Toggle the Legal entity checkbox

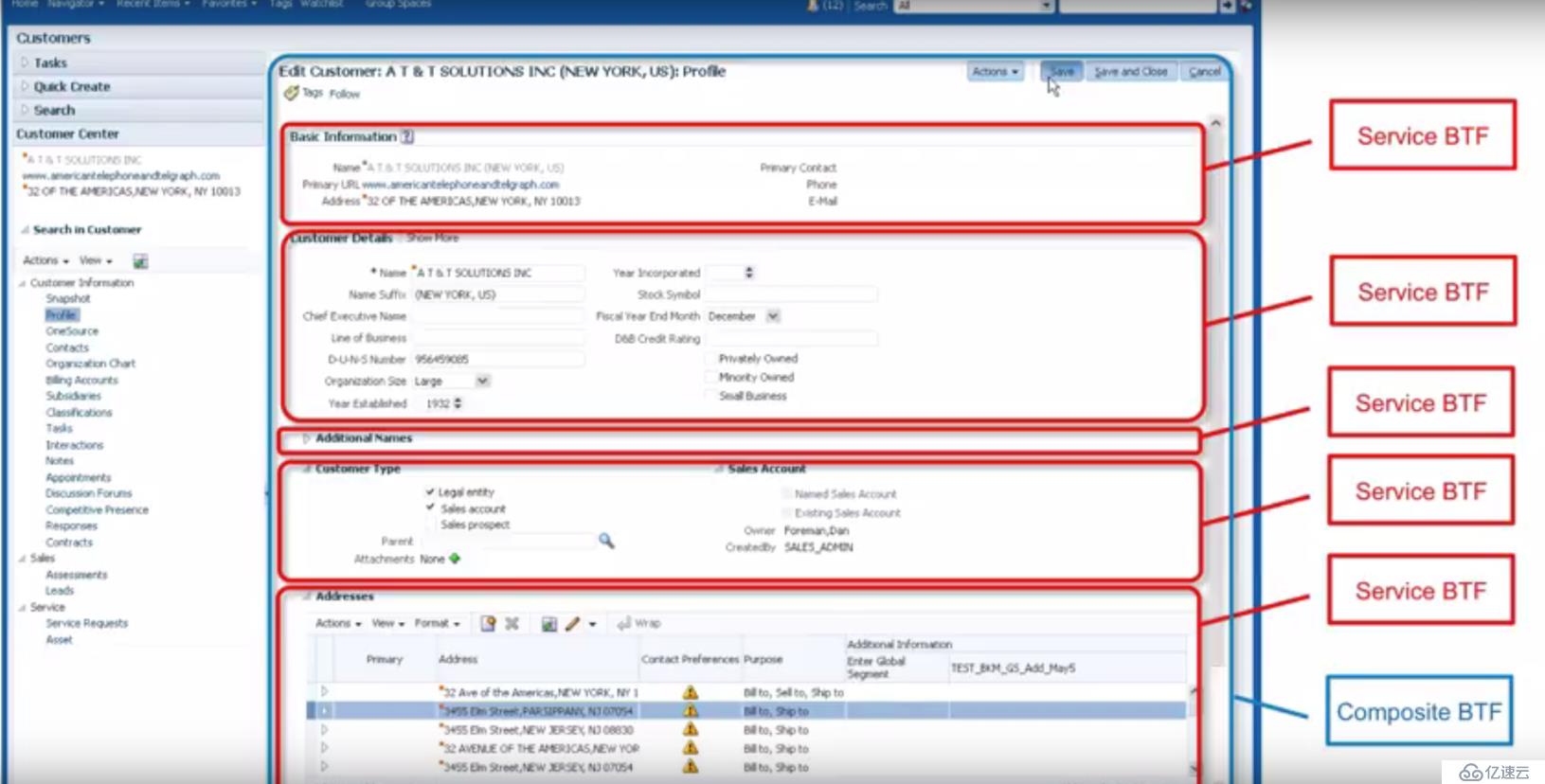(430, 491)
